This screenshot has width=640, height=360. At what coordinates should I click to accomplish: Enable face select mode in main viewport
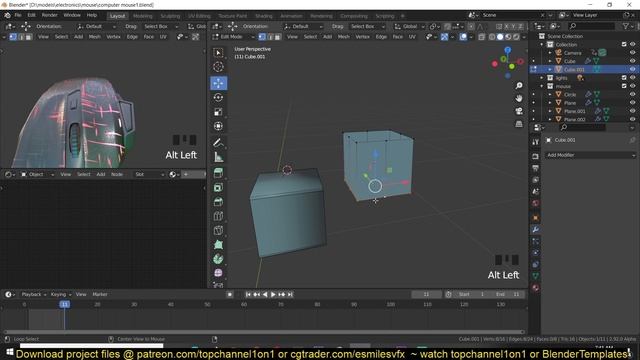(x=278, y=37)
